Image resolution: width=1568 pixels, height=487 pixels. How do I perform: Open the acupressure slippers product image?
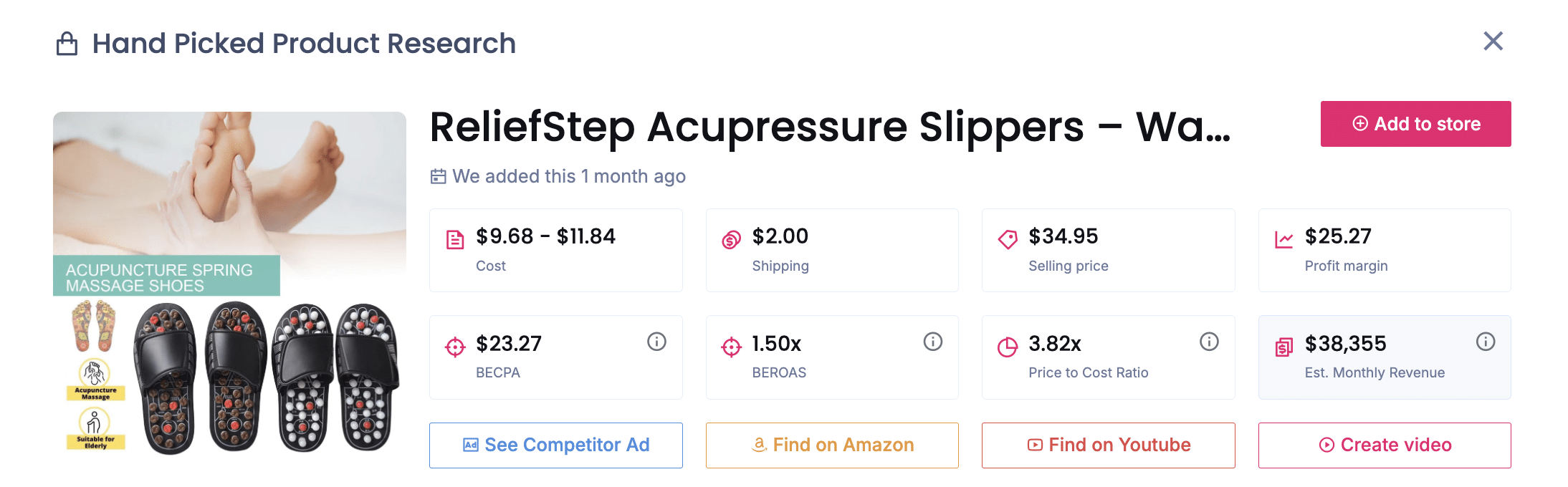tap(229, 284)
